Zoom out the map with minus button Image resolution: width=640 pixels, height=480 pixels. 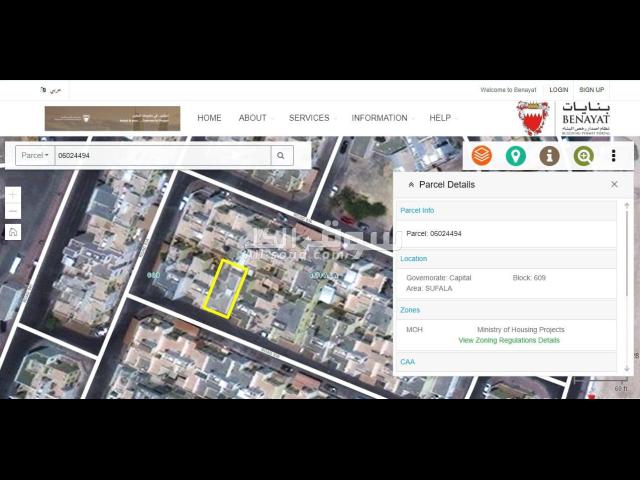(13, 211)
